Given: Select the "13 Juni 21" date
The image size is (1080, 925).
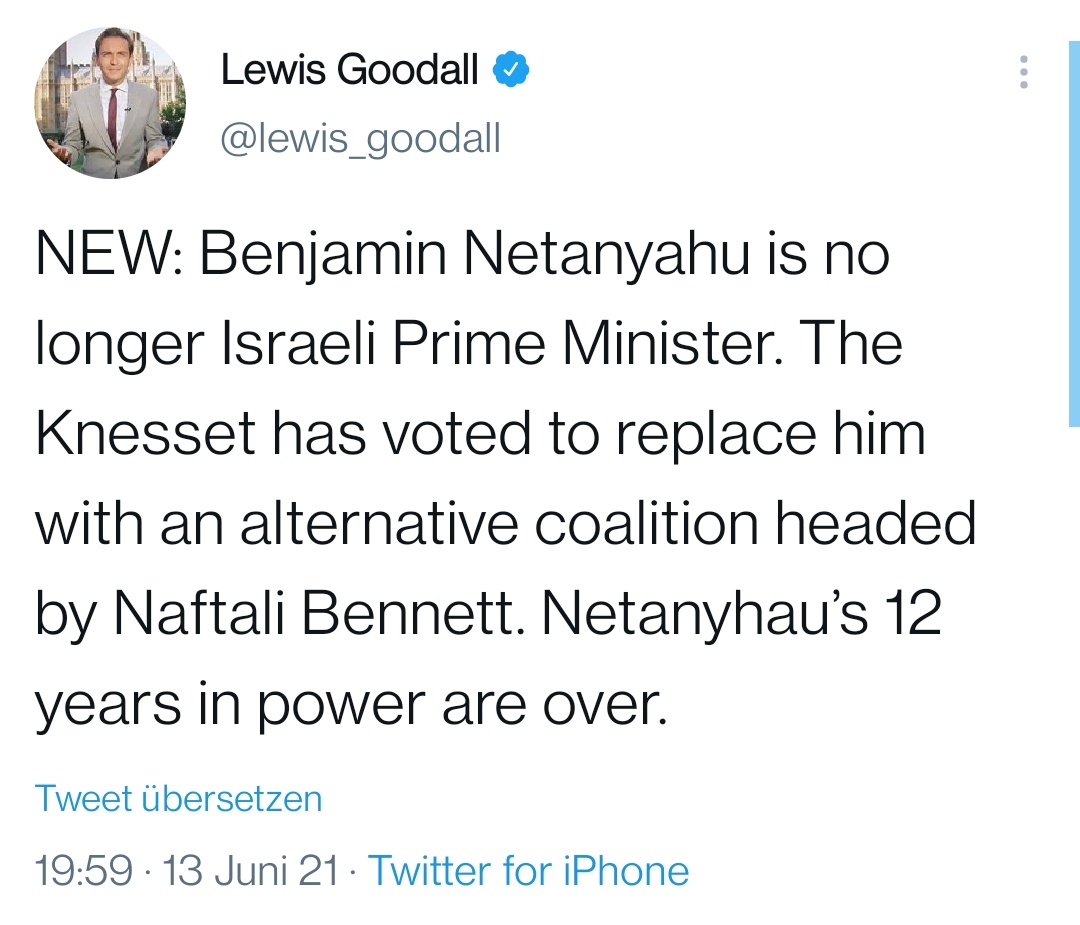Looking at the screenshot, I should (x=250, y=871).
